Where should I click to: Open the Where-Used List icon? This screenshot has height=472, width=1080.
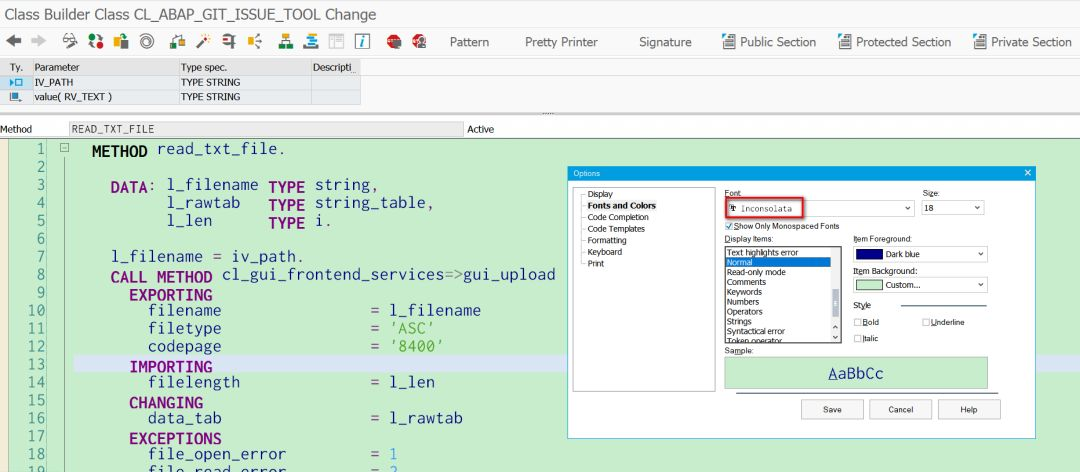click(x=256, y=41)
